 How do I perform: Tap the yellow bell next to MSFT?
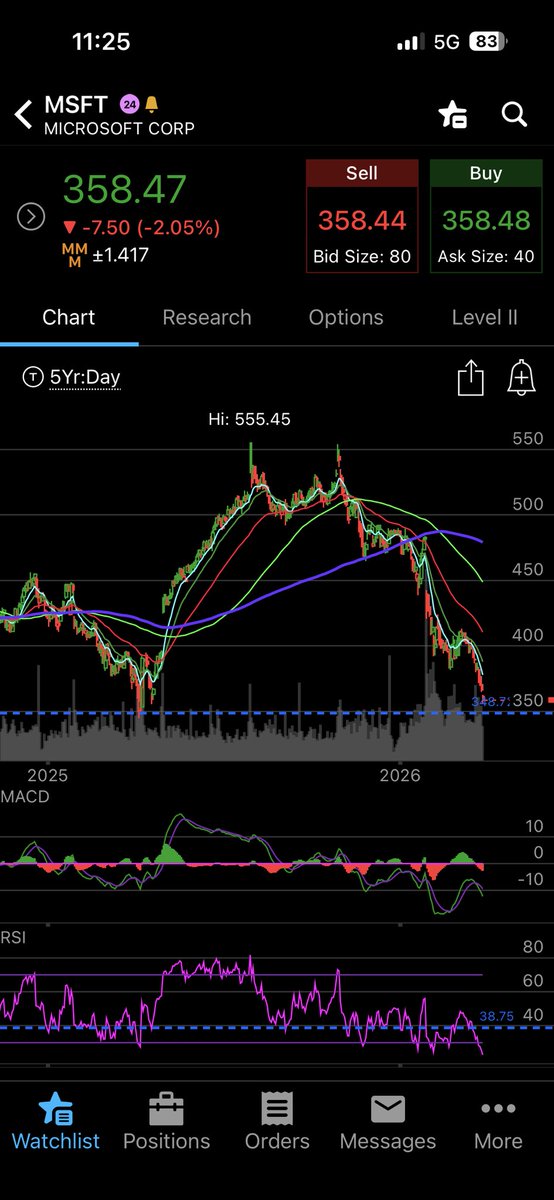[151, 105]
